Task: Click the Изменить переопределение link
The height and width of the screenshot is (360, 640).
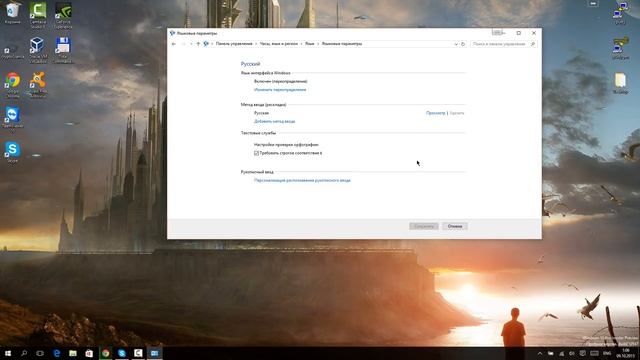Action: click(280, 90)
